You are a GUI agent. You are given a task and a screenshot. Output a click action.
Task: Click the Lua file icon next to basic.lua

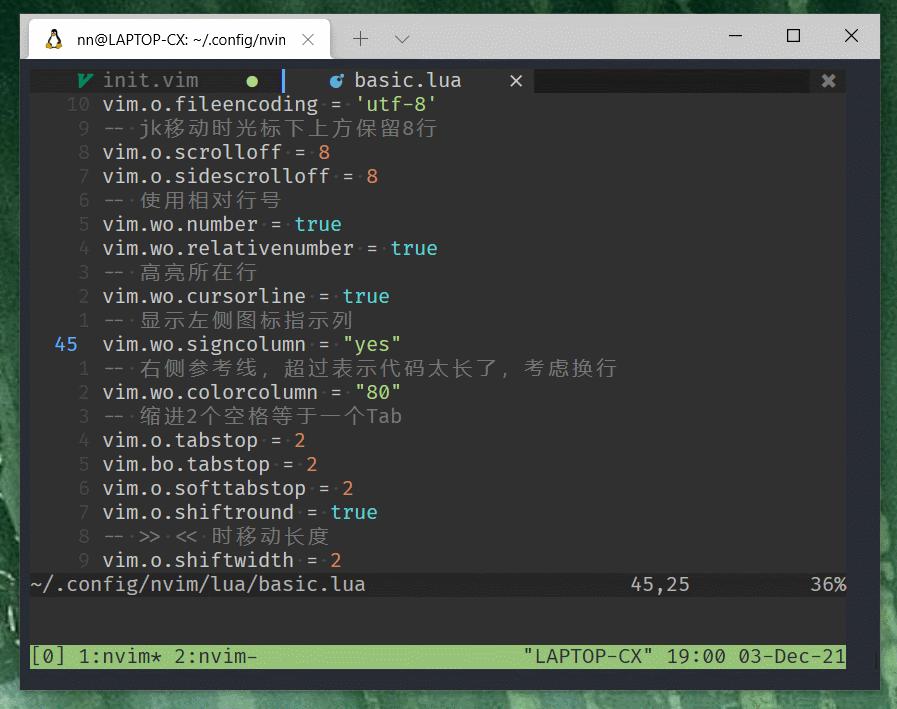[x=335, y=80]
